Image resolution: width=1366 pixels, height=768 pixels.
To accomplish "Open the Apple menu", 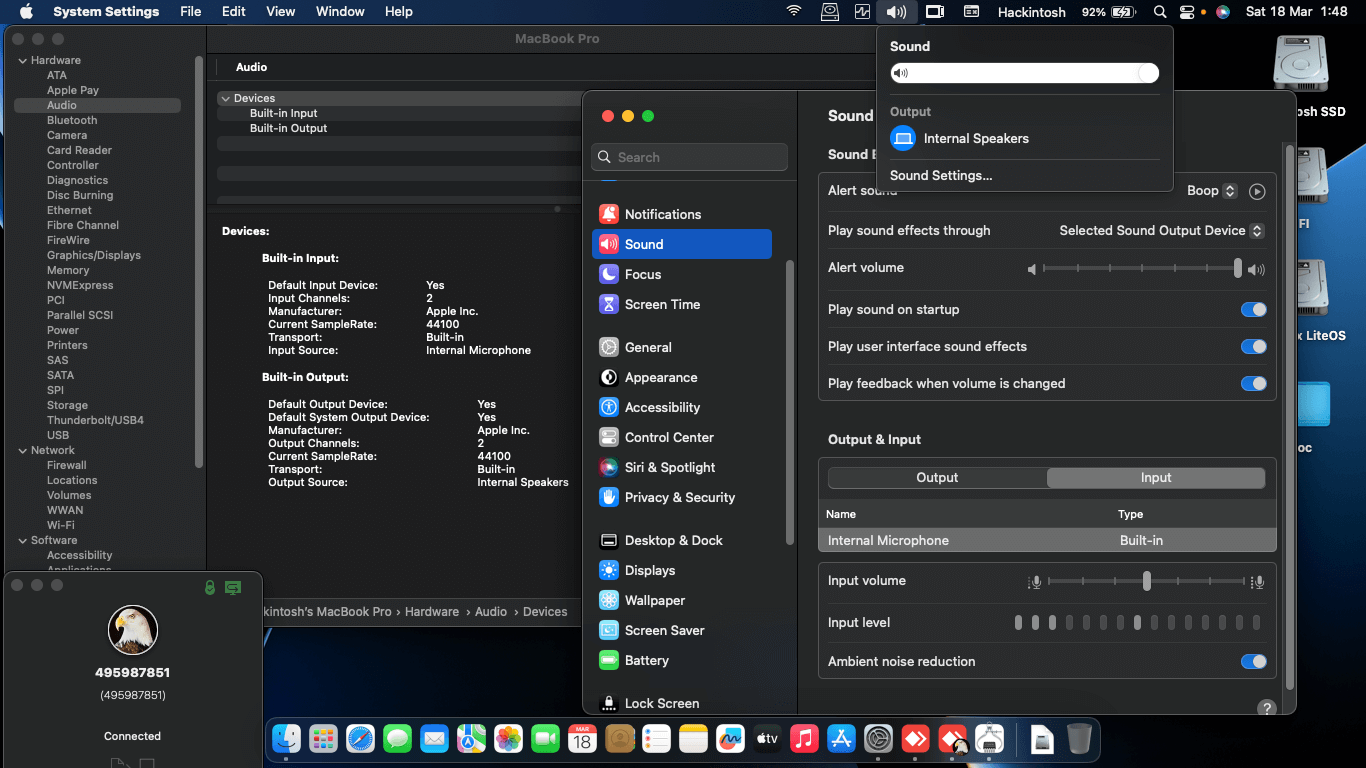I will tap(26, 12).
